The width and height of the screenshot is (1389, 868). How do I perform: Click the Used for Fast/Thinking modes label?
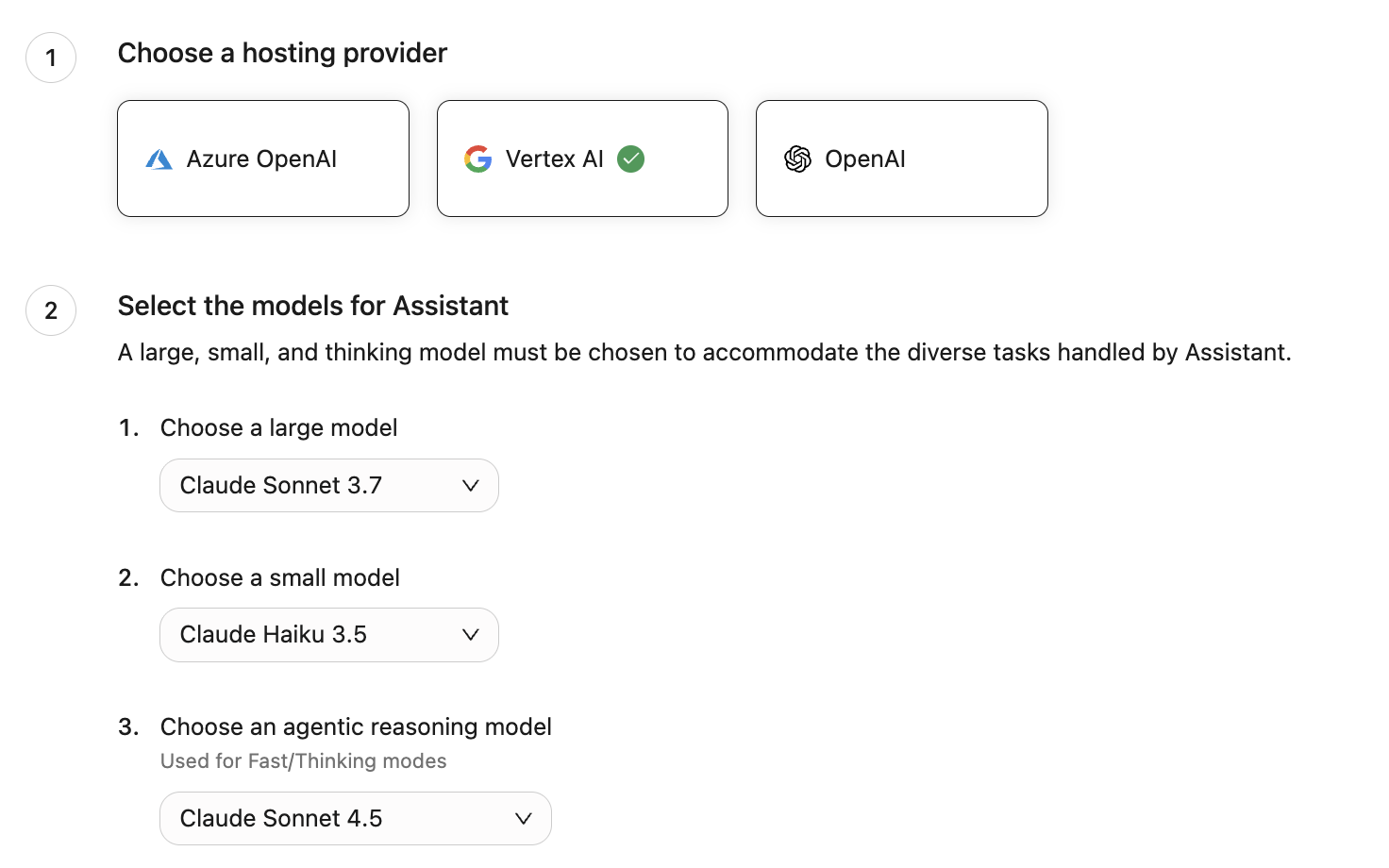tap(303, 760)
